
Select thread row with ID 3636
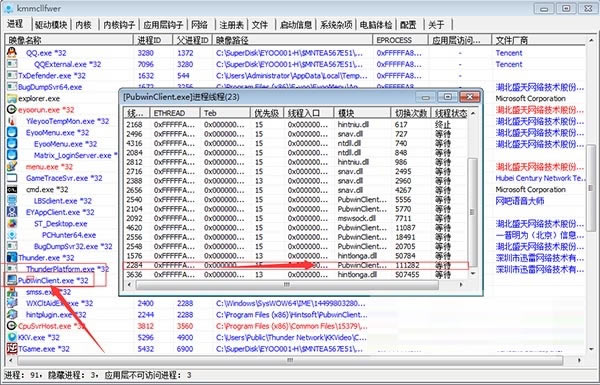[x=295, y=275]
